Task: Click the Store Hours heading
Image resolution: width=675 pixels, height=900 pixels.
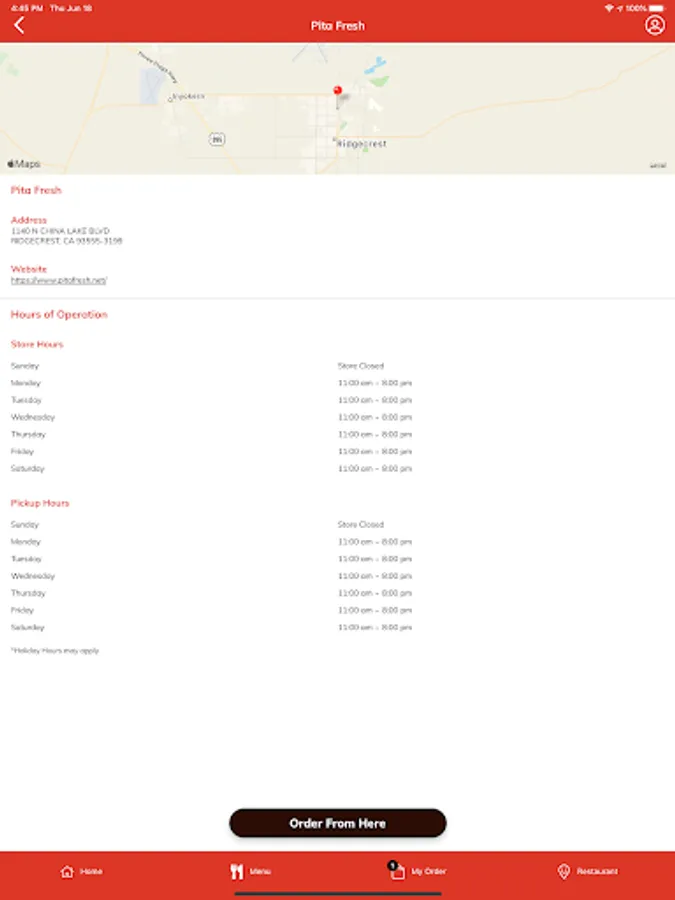Action: [x=37, y=344]
